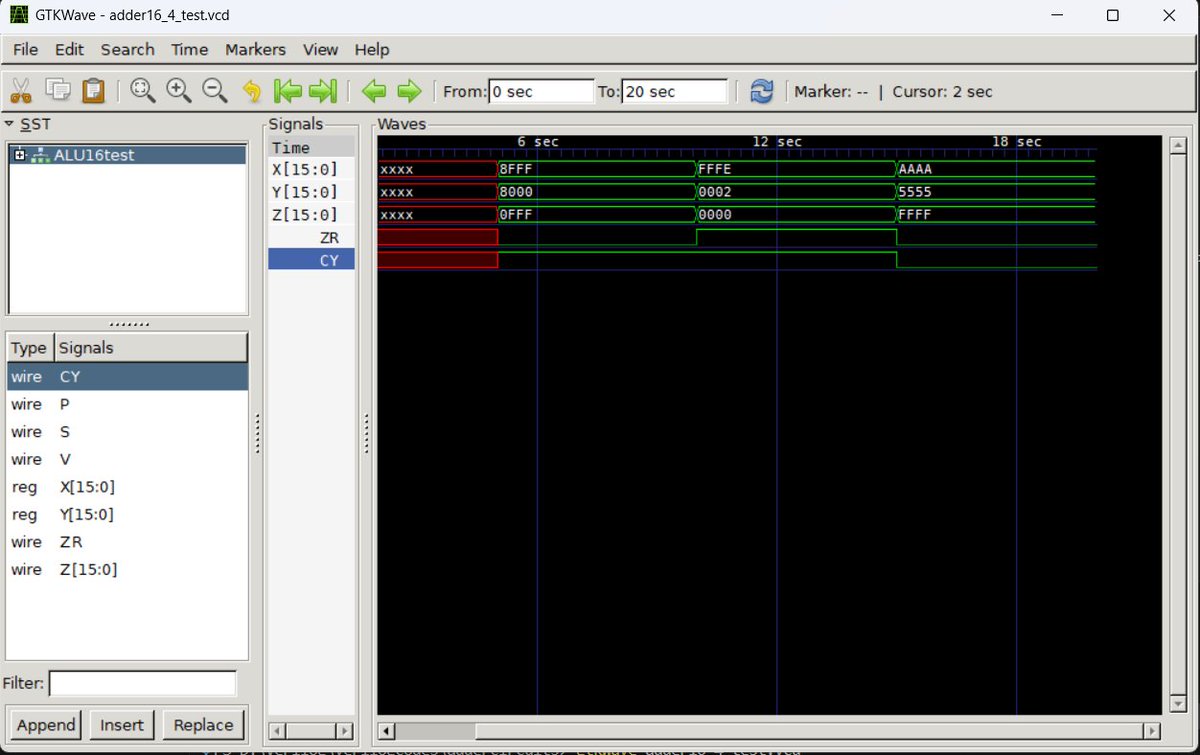Click the Time row in the Signals pane

tap(311, 147)
